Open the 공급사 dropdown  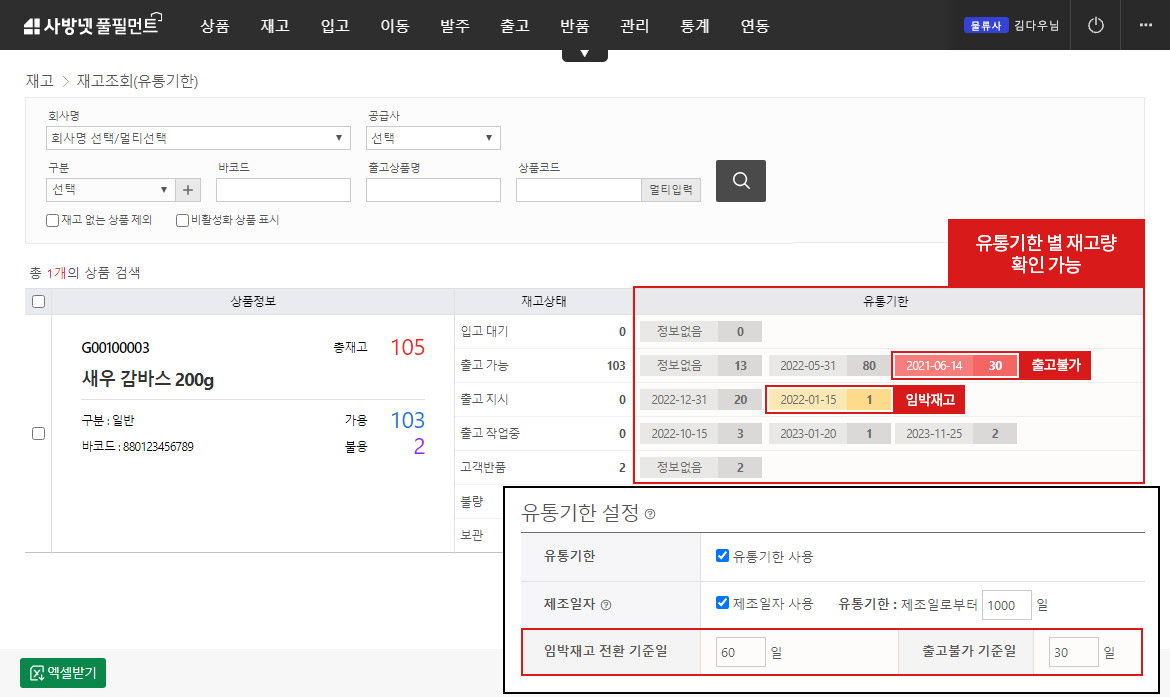click(433, 138)
